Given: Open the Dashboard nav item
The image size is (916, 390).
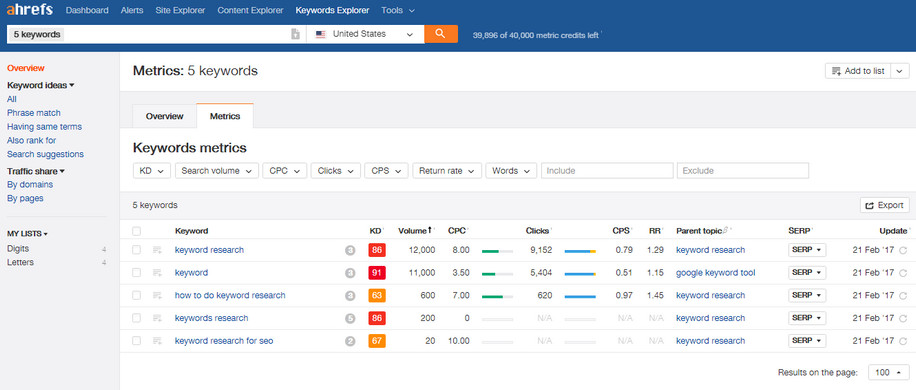Looking at the screenshot, I should [x=87, y=11].
